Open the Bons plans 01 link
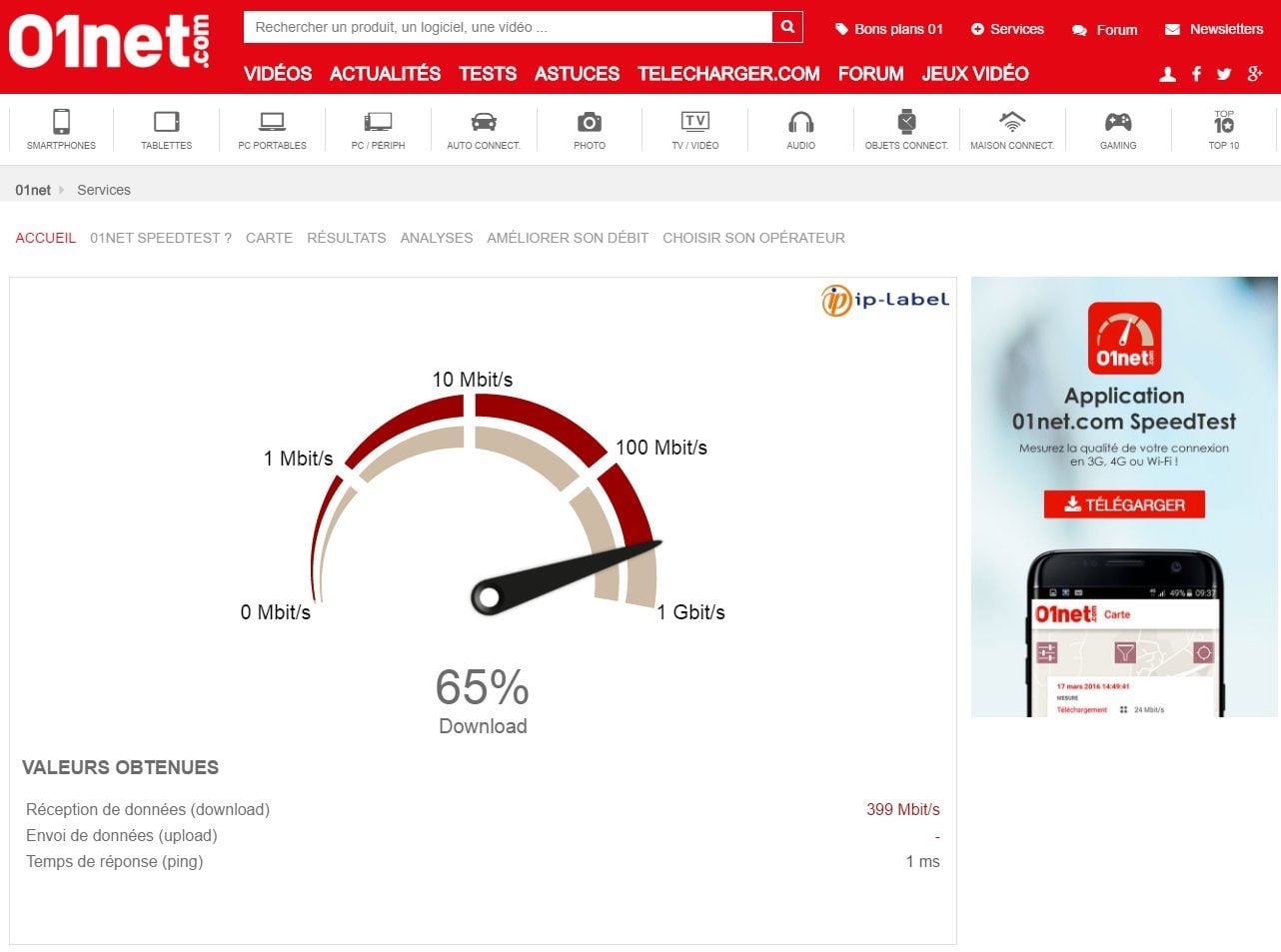 pos(889,29)
